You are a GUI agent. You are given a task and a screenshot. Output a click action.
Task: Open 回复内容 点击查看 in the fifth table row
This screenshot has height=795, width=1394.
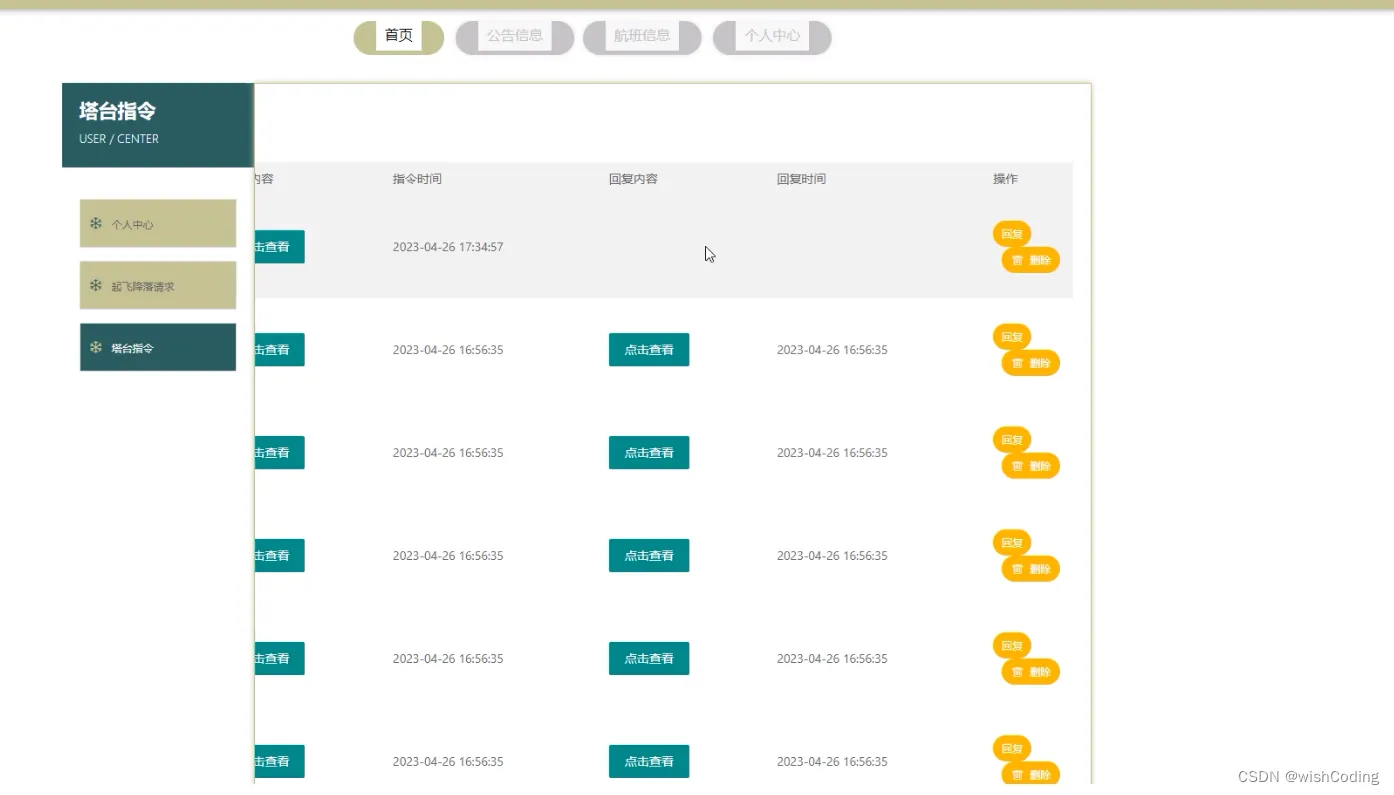click(x=649, y=659)
